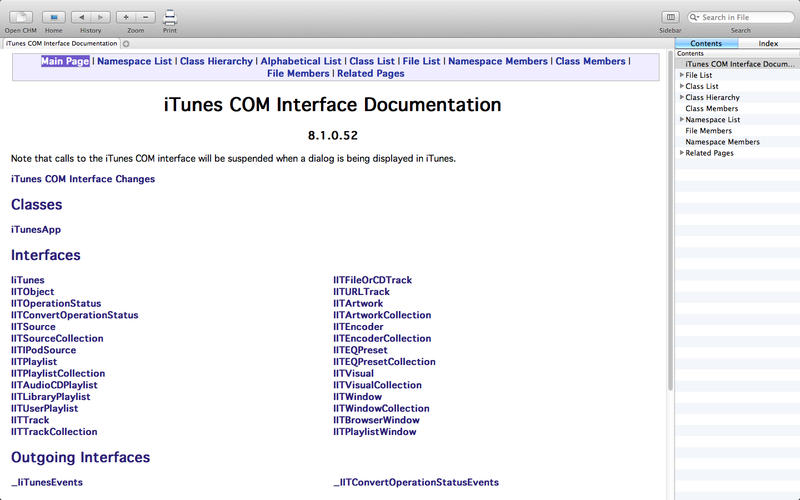Print the document using printer icon
The height and width of the screenshot is (500, 800).
[170, 16]
